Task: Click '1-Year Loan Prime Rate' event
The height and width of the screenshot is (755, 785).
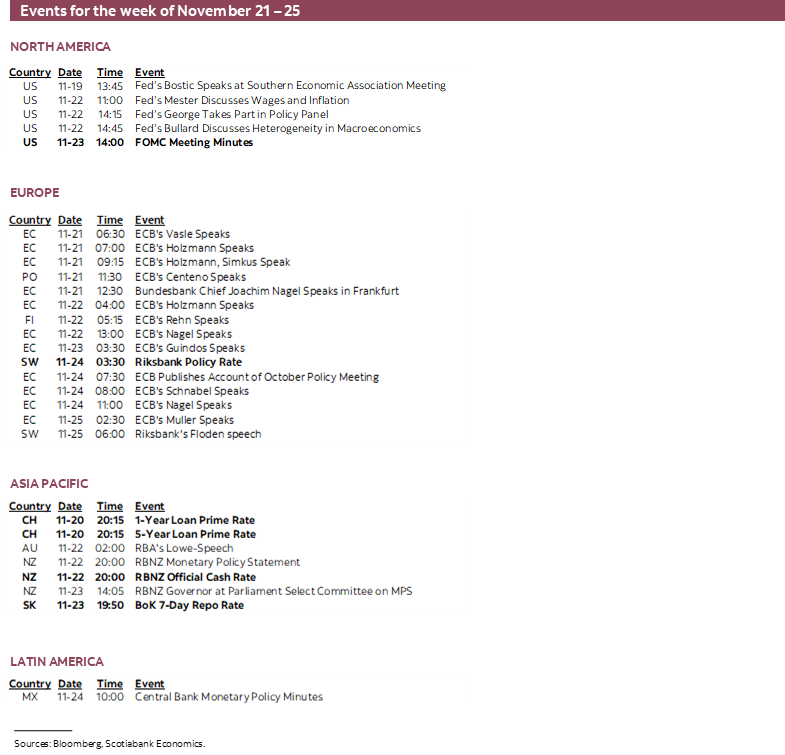Action: click(x=195, y=520)
